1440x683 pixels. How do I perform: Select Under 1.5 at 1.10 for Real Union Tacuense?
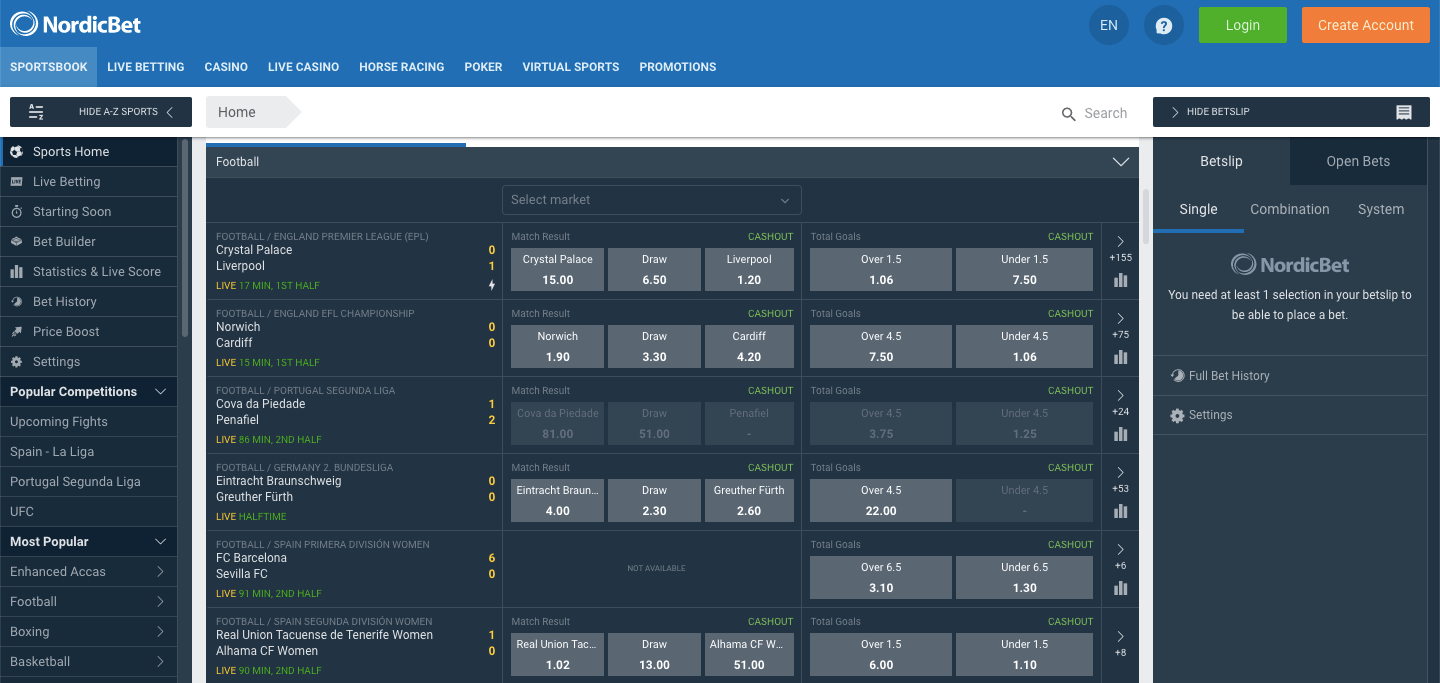[x=1025, y=655]
